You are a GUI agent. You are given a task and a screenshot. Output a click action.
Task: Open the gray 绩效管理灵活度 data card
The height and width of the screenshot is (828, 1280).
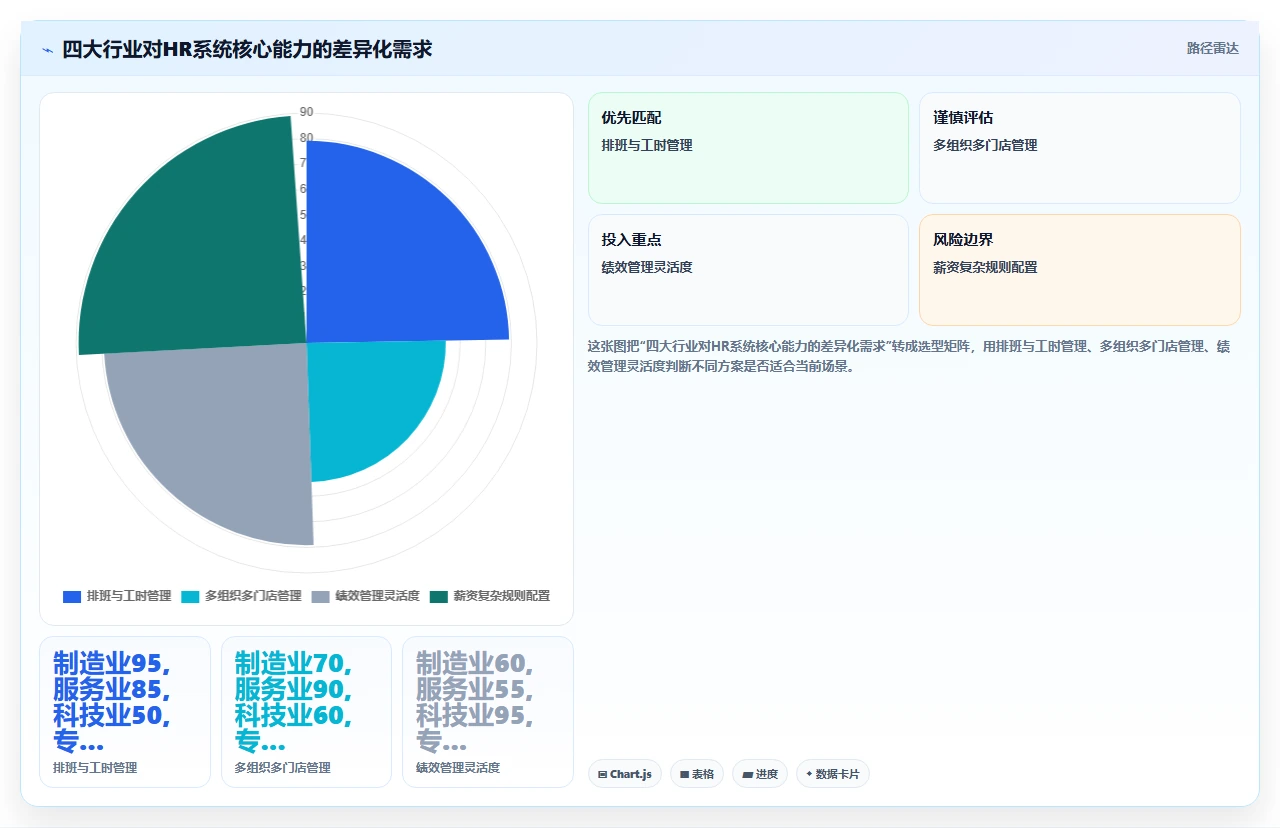(x=488, y=712)
